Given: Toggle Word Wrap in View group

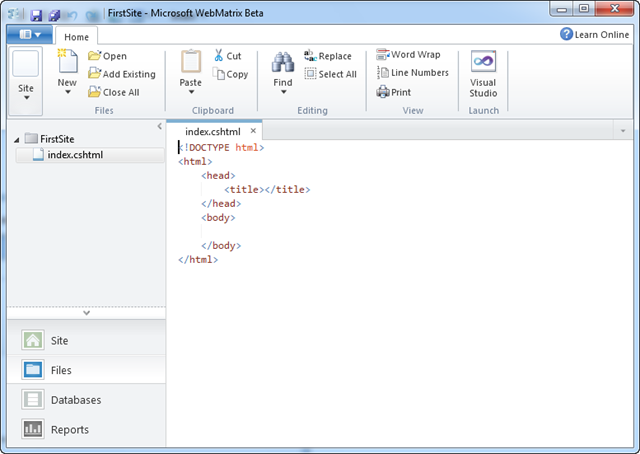Looking at the screenshot, I should point(409,54).
